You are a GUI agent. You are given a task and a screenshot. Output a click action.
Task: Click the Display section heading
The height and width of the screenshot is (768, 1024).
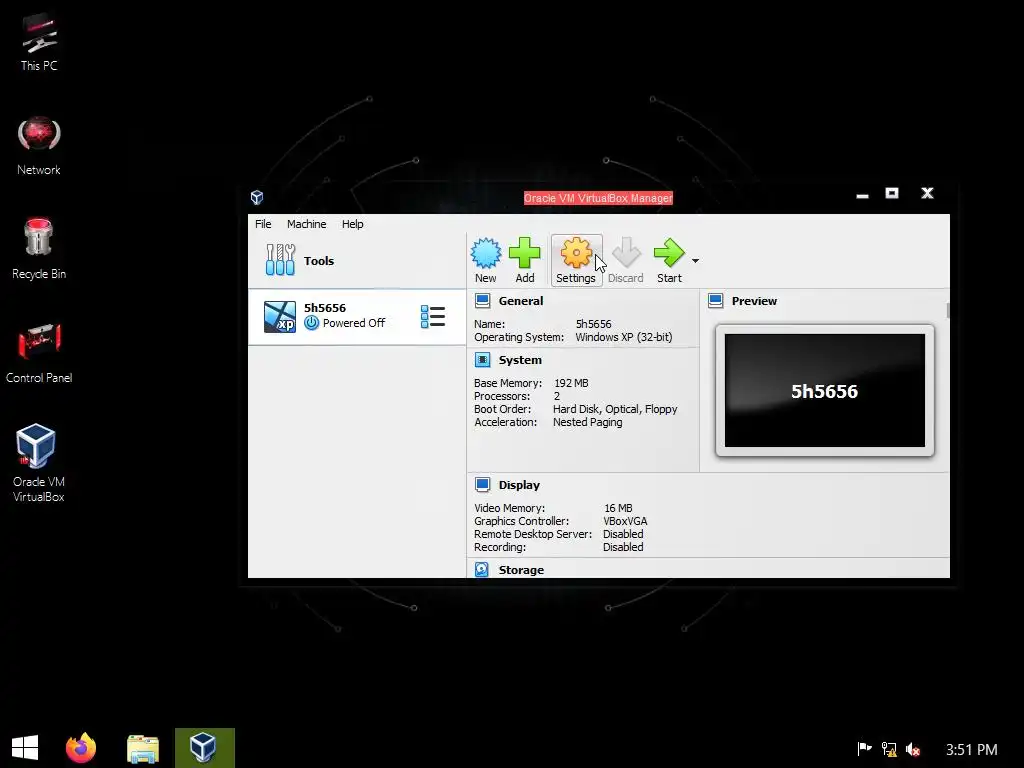tap(519, 485)
